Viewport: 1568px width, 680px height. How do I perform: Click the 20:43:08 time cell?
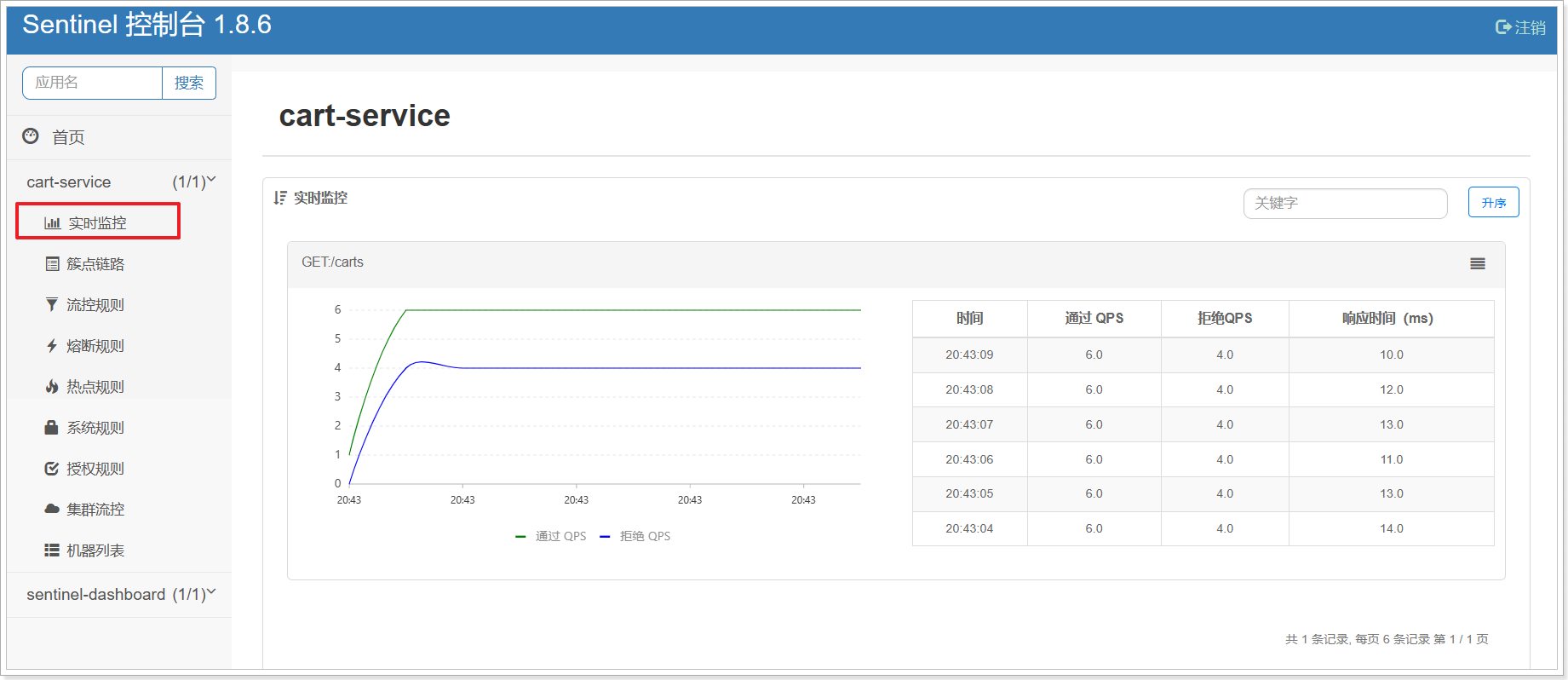pyautogui.click(x=969, y=389)
